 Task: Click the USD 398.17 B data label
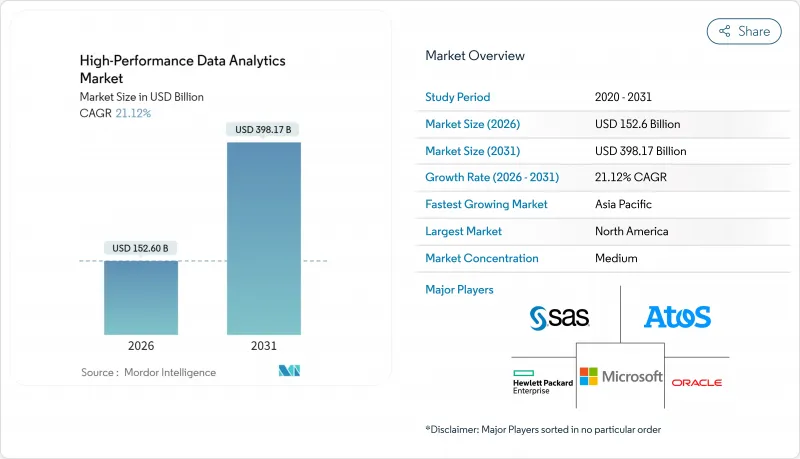(264, 130)
